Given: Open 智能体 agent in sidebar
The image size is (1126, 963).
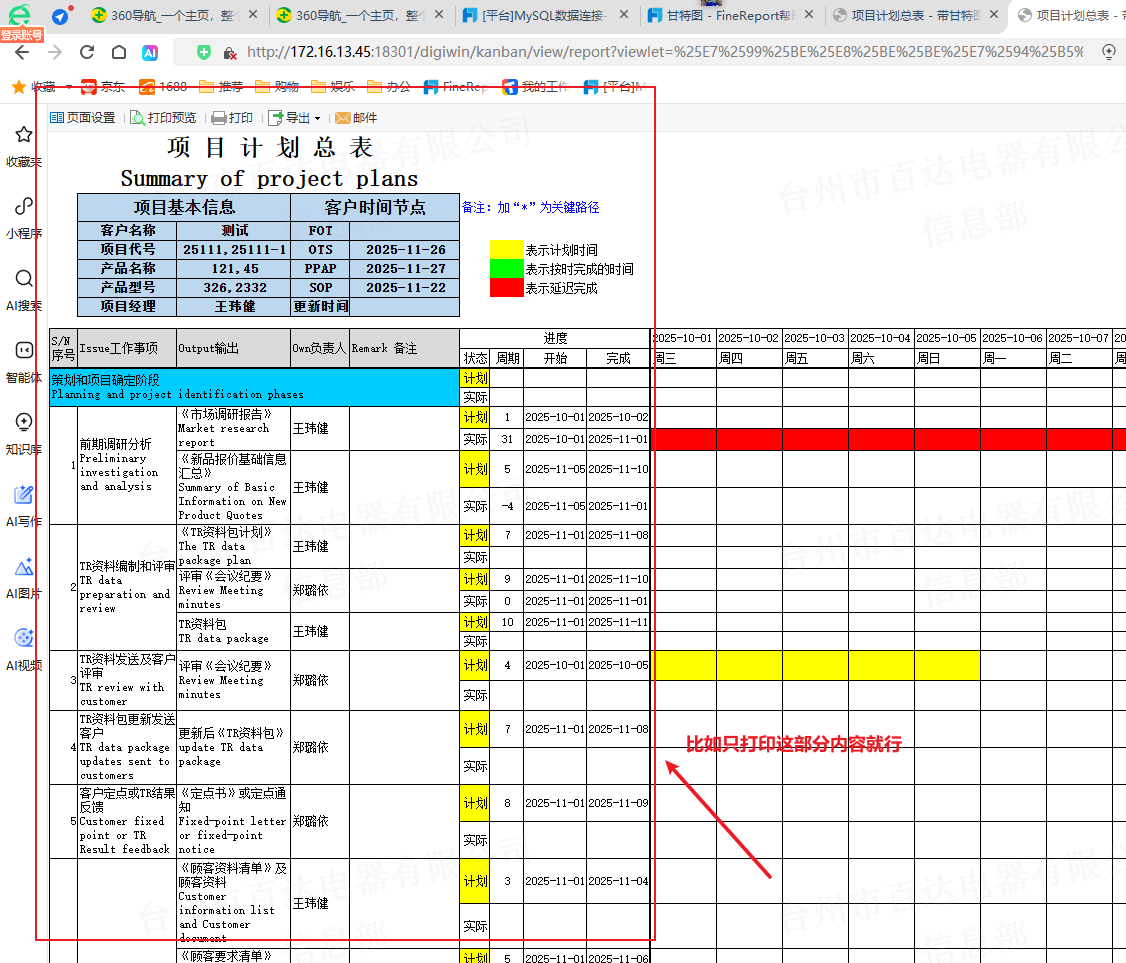Looking at the screenshot, I should point(24,361).
